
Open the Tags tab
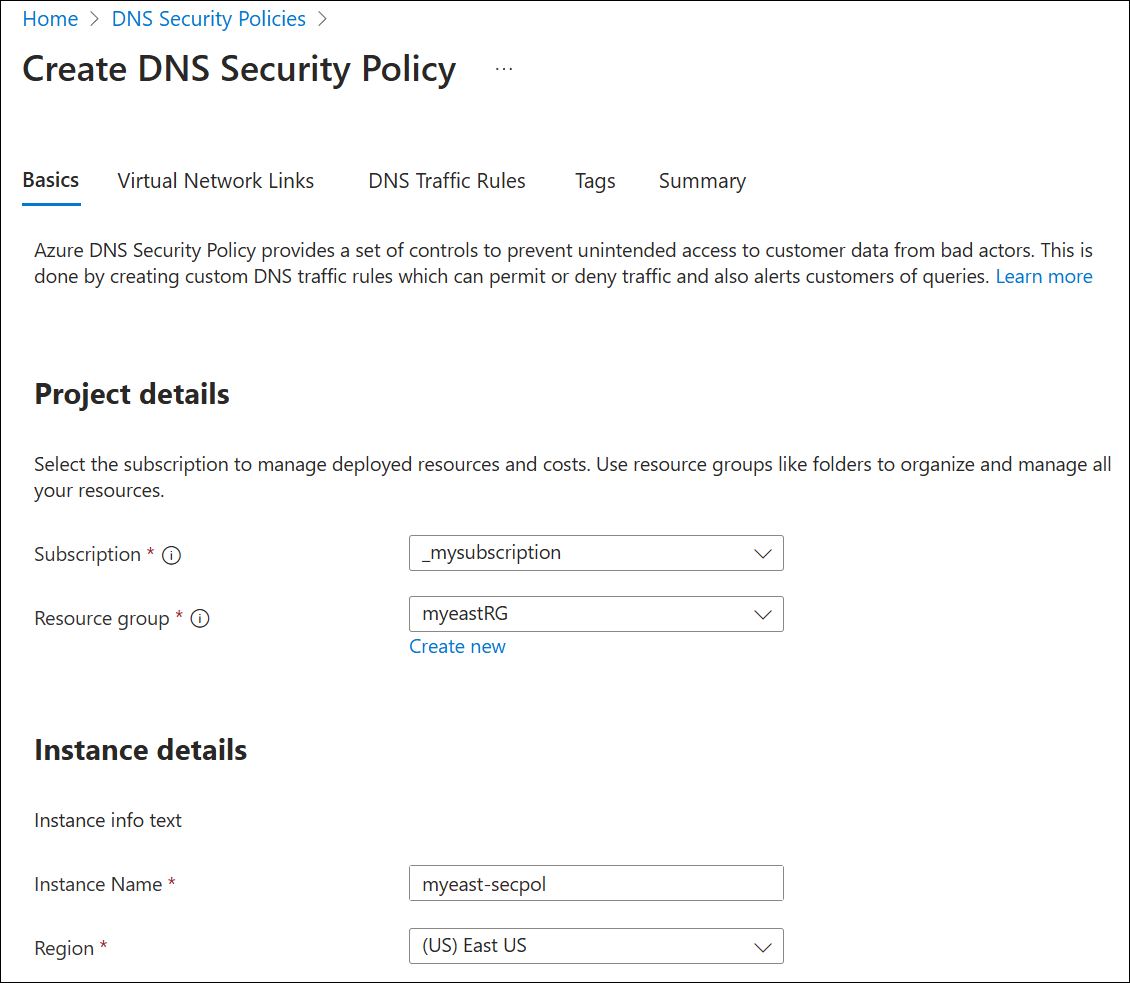coord(595,181)
